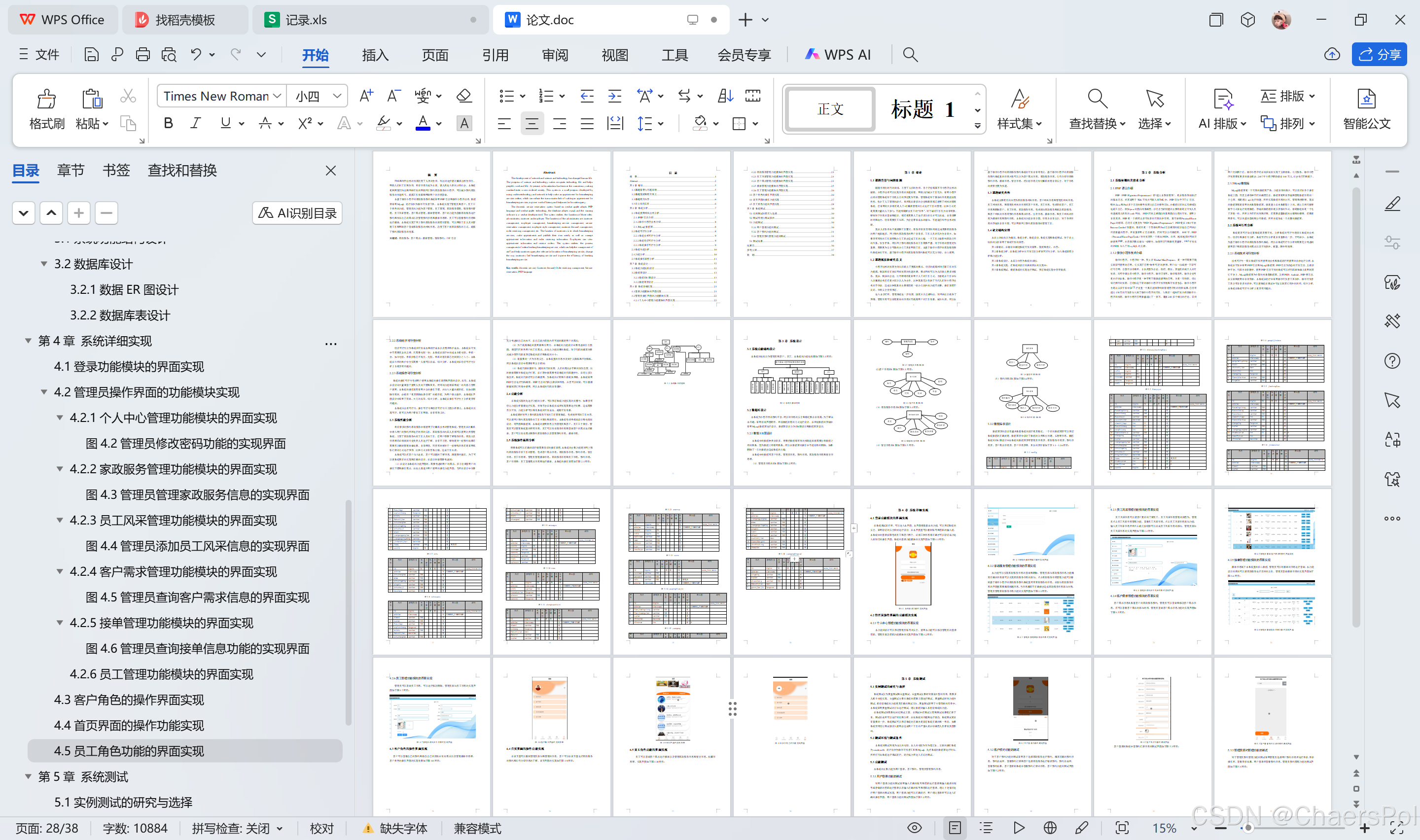Screen dimensions: 1420x840
Task: Click the 分享 share button
Action: [1379, 54]
